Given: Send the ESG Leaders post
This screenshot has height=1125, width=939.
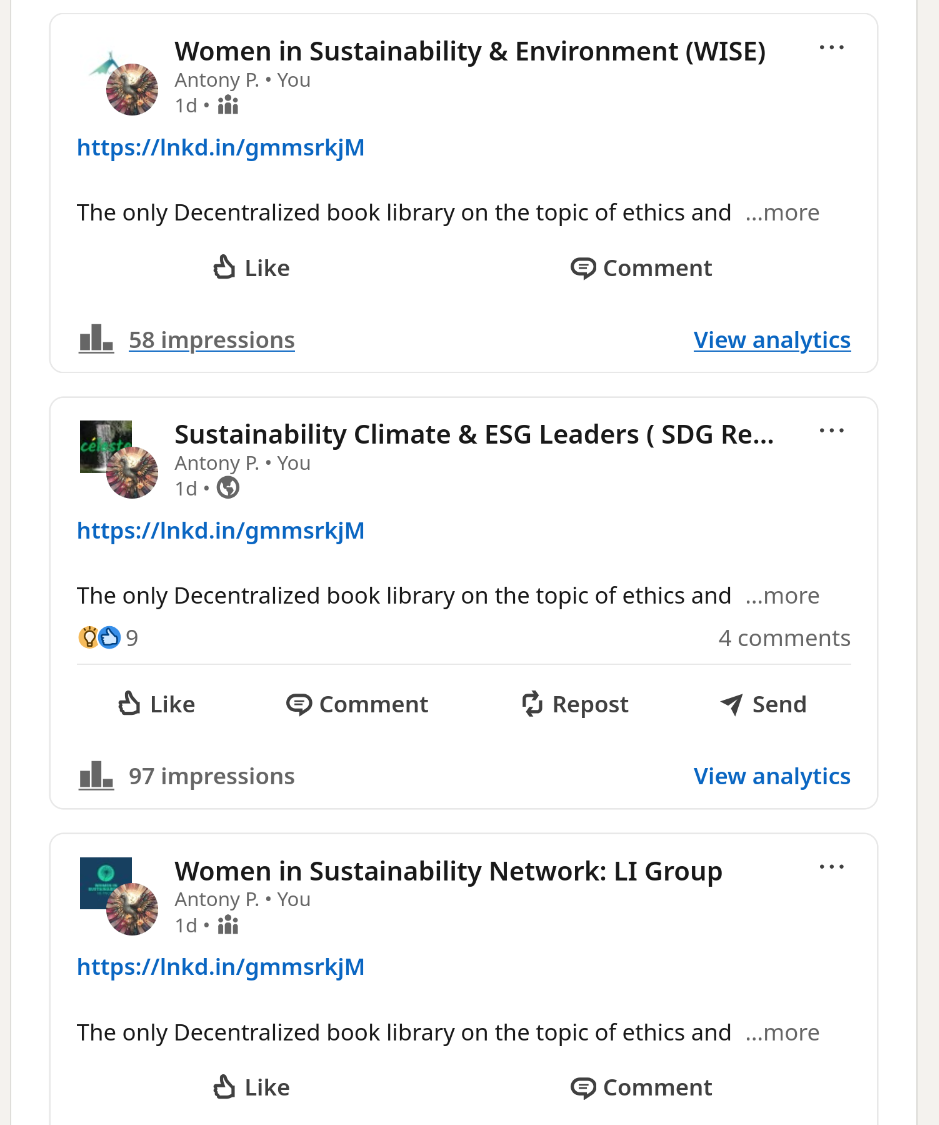Looking at the screenshot, I should point(763,704).
